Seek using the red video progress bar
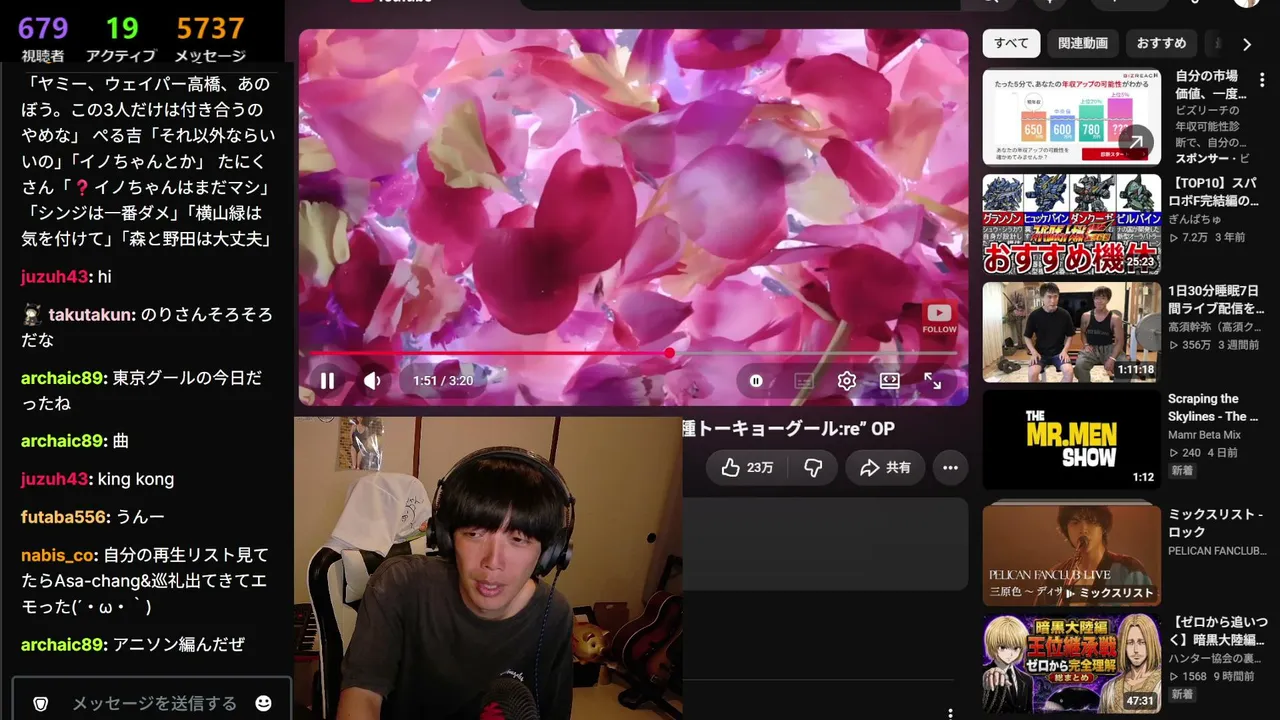The image size is (1280, 720). point(633,353)
